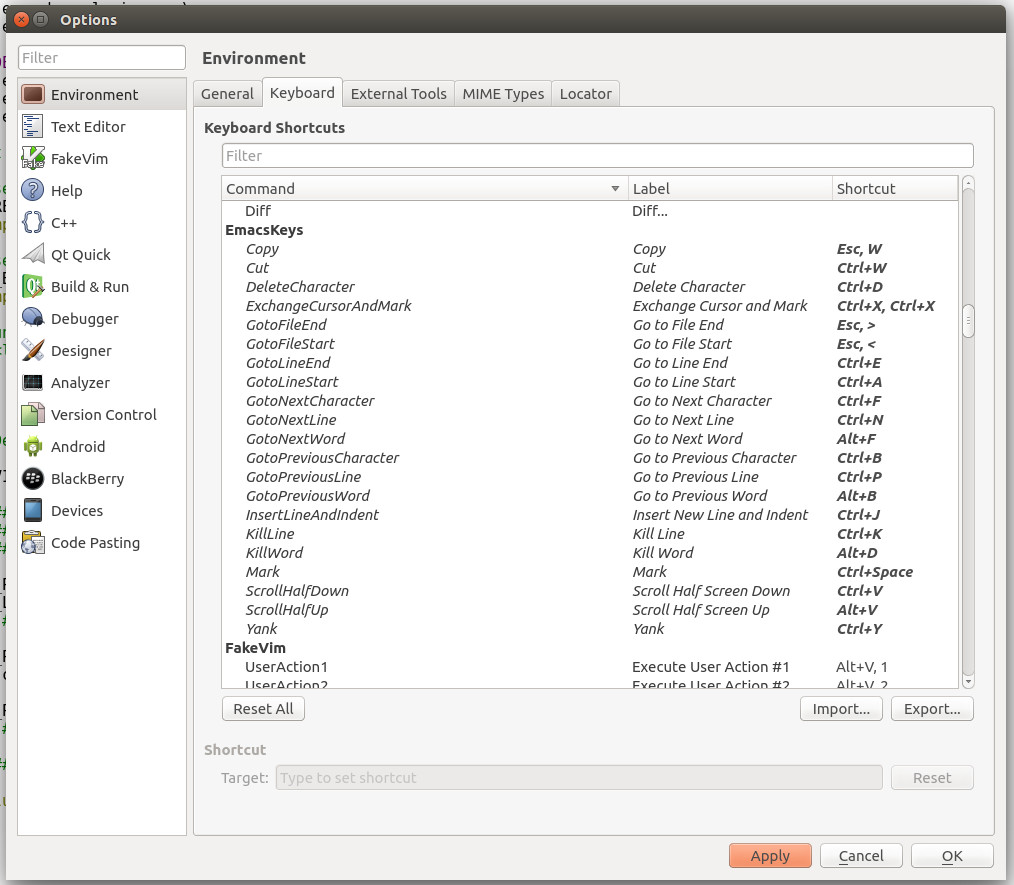This screenshot has width=1014, height=885.
Task: Select the C++ braces icon
Action: [33, 222]
